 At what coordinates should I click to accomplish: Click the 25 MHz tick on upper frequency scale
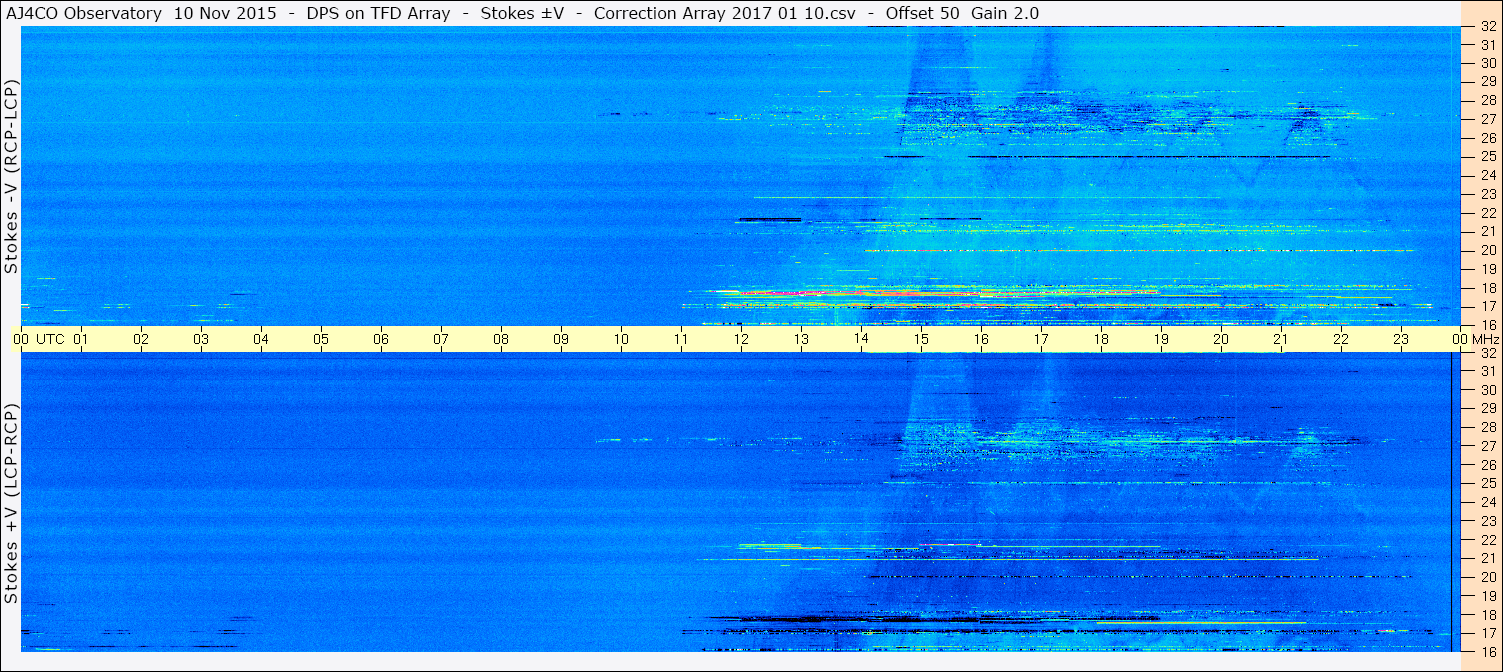click(1487, 156)
